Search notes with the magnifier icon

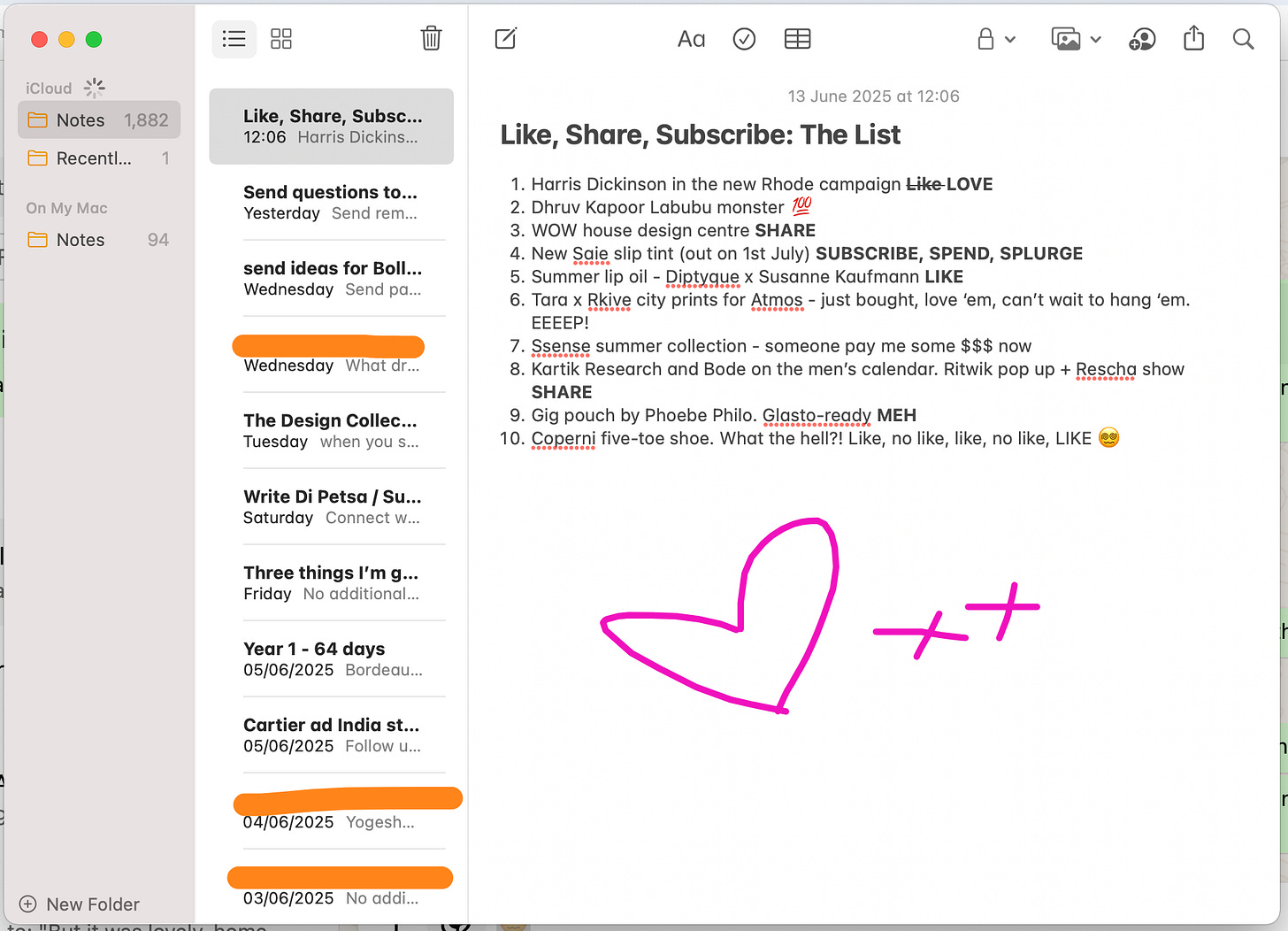pyautogui.click(x=1243, y=39)
